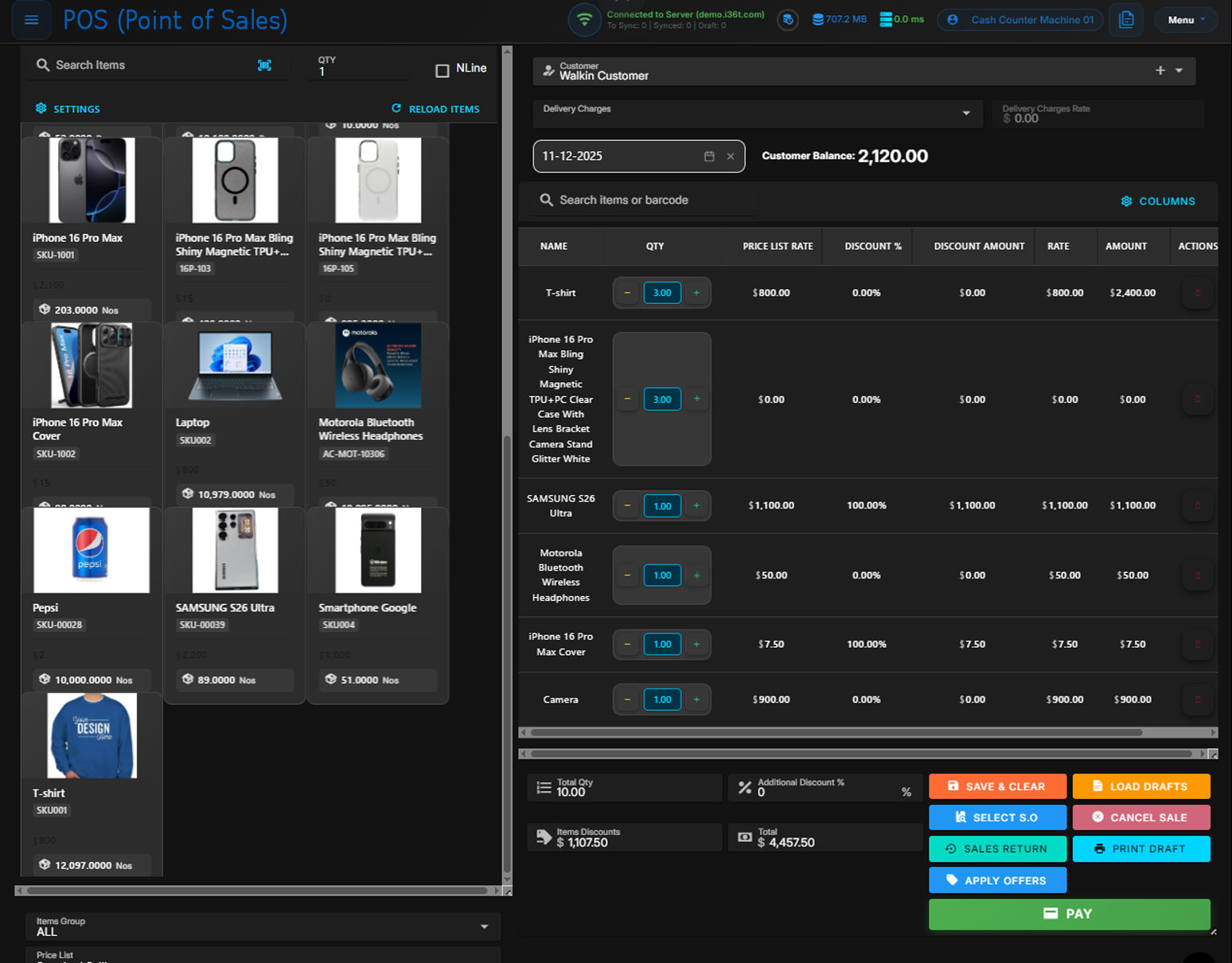Open the Items Group dropdown
The image size is (1232, 963).
point(484,926)
